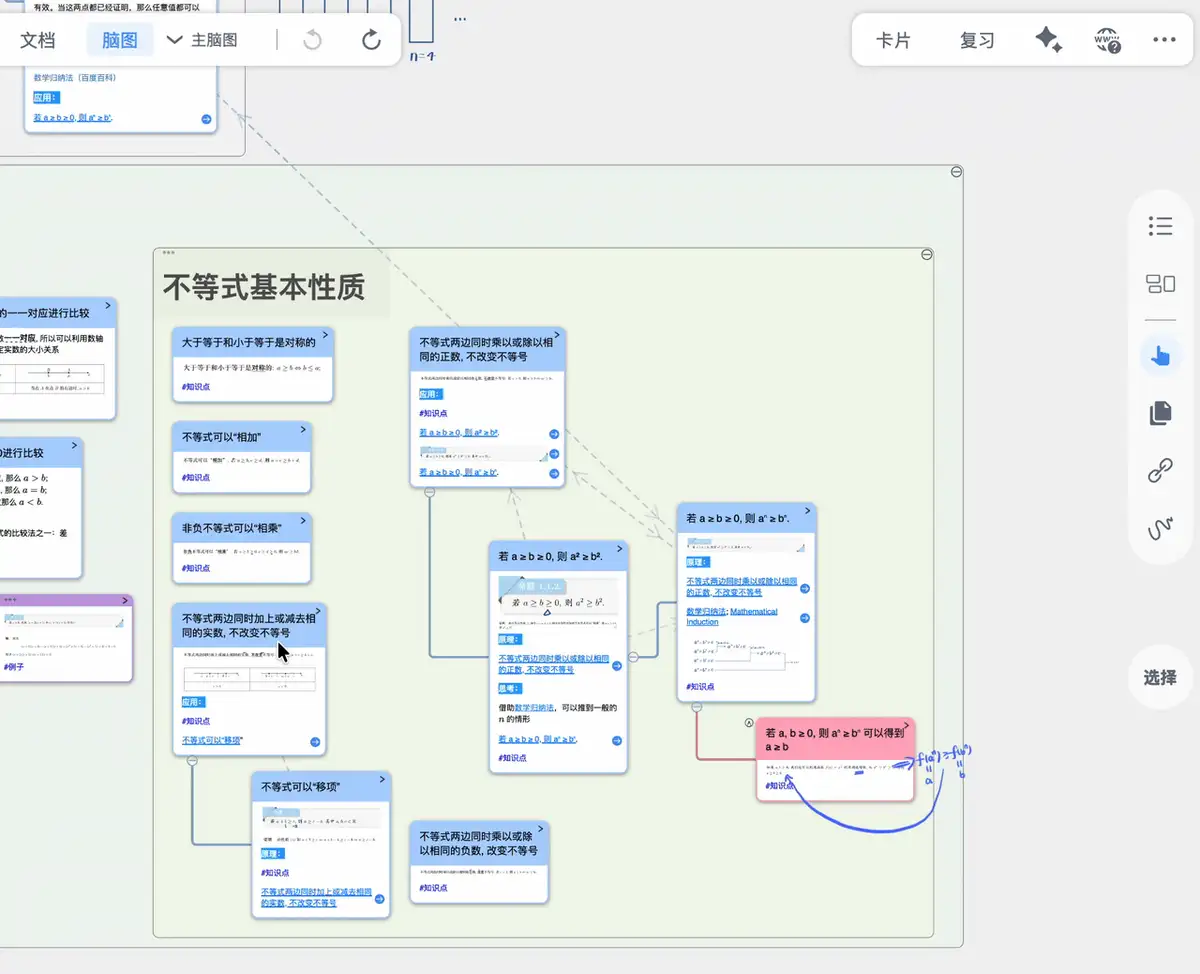1200x974 pixels.
Task: Select the 不等式基本性质 group title
Action: click(x=264, y=288)
